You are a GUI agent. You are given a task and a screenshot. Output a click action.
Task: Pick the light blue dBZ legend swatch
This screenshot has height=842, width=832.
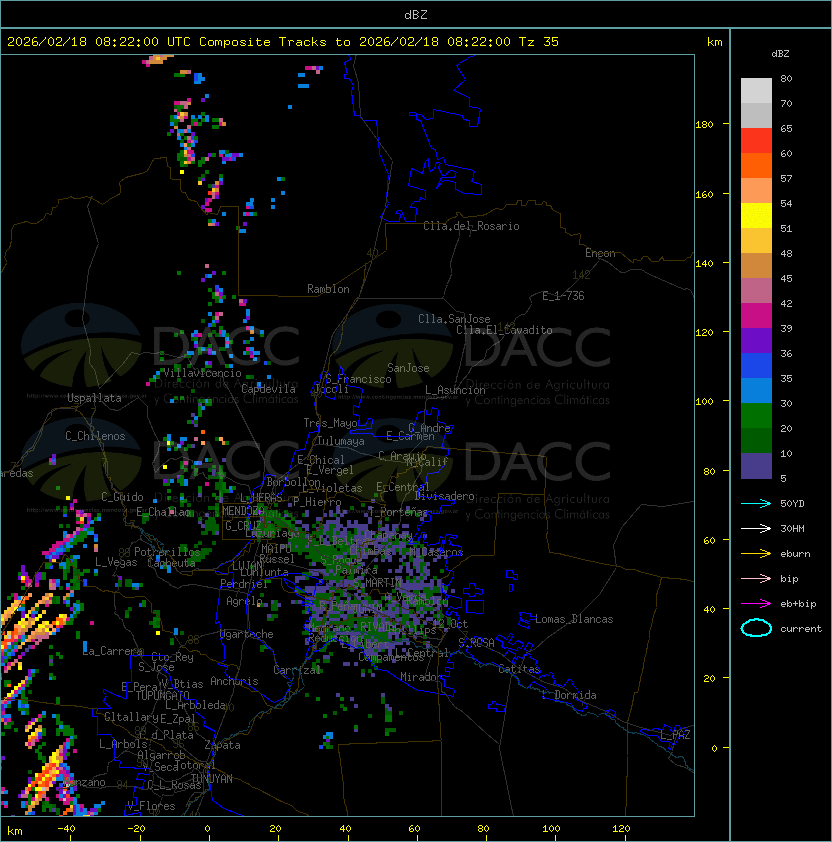coord(756,391)
